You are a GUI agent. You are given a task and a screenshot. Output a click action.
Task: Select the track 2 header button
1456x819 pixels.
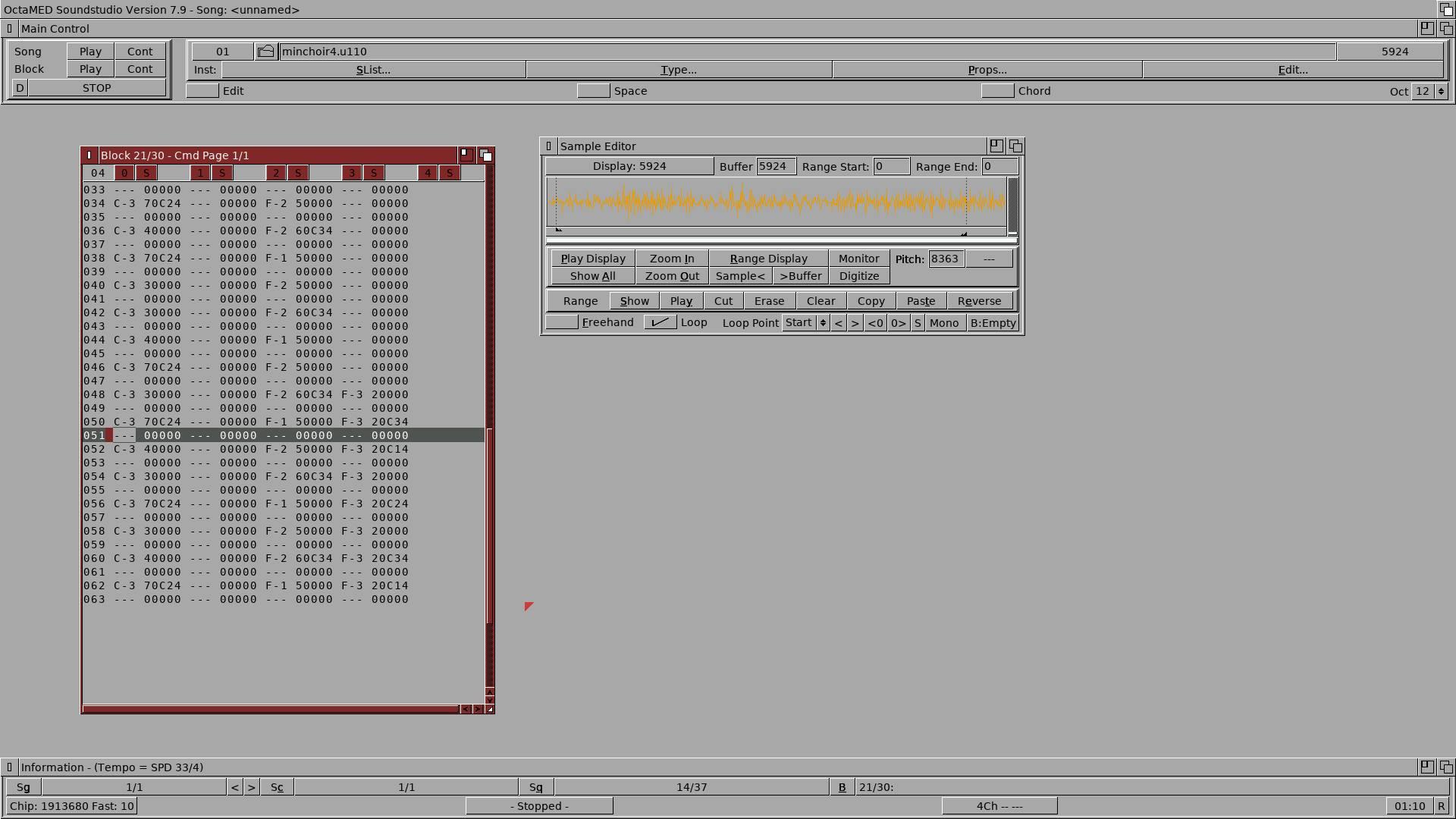[276, 173]
